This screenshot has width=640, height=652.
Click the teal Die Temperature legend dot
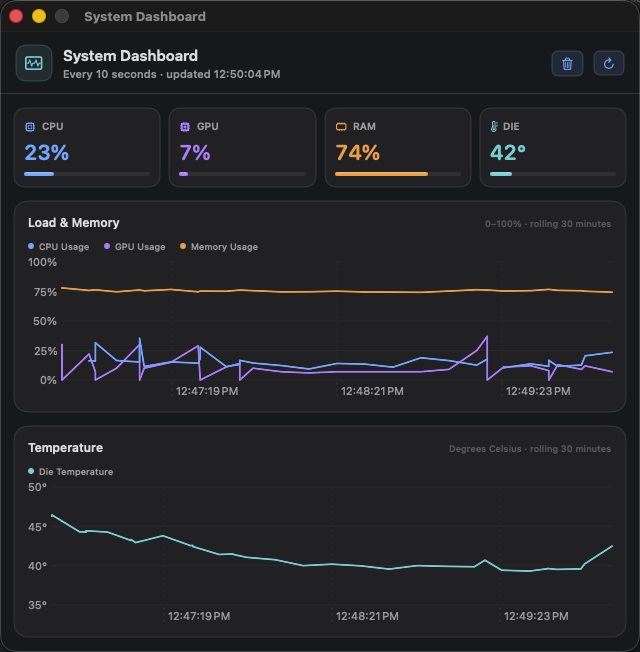point(31,471)
